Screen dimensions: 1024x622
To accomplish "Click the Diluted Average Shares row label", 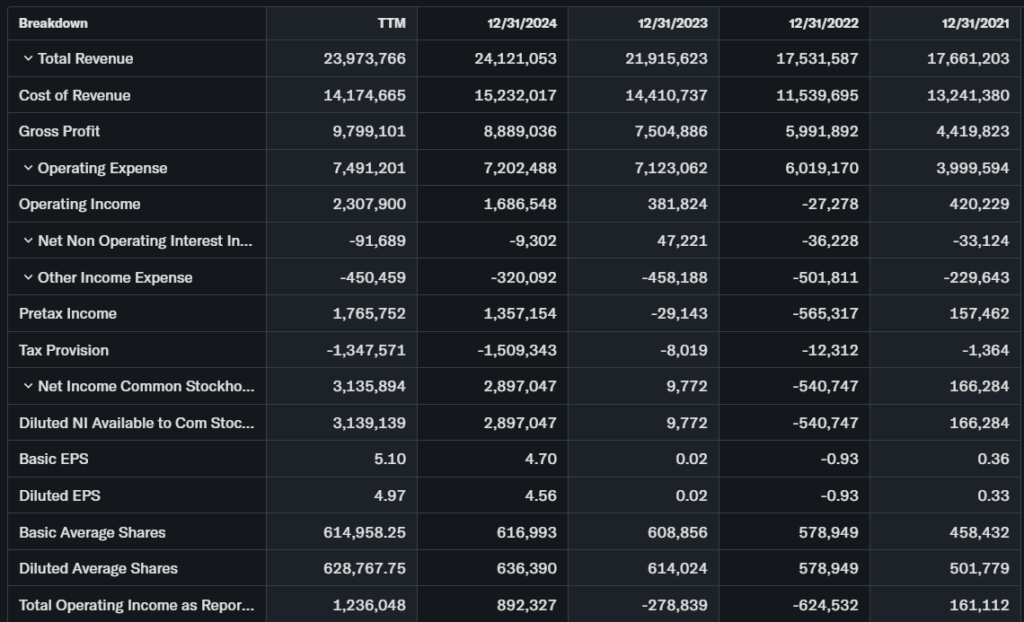I will tap(98, 568).
